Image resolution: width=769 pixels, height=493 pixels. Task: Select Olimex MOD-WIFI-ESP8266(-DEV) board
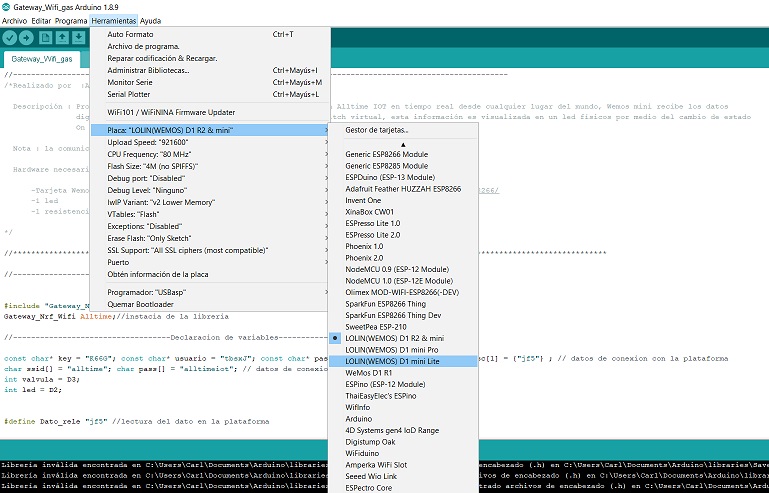(x=403, y=292)
